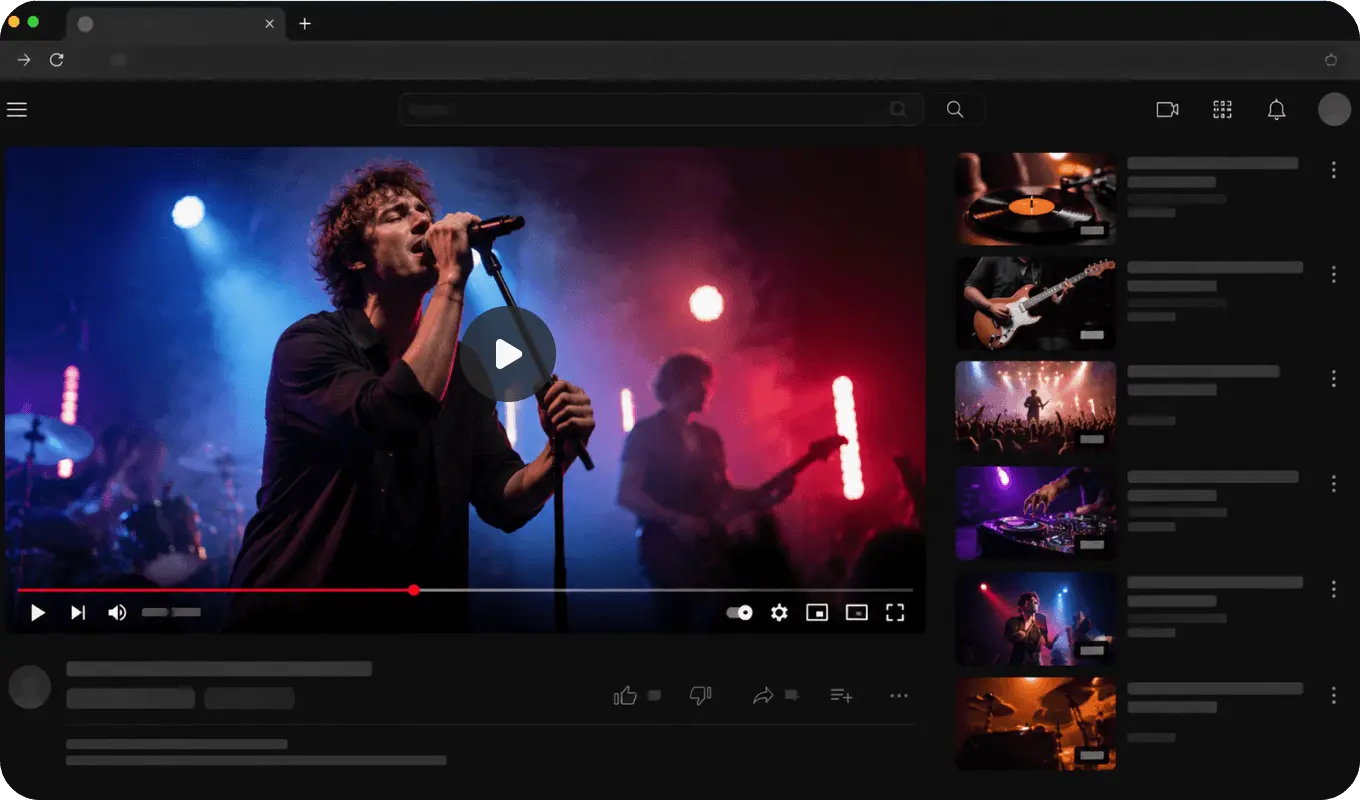Share the video using the arrow icon
1360x800 pixels.
coord(763,695)
